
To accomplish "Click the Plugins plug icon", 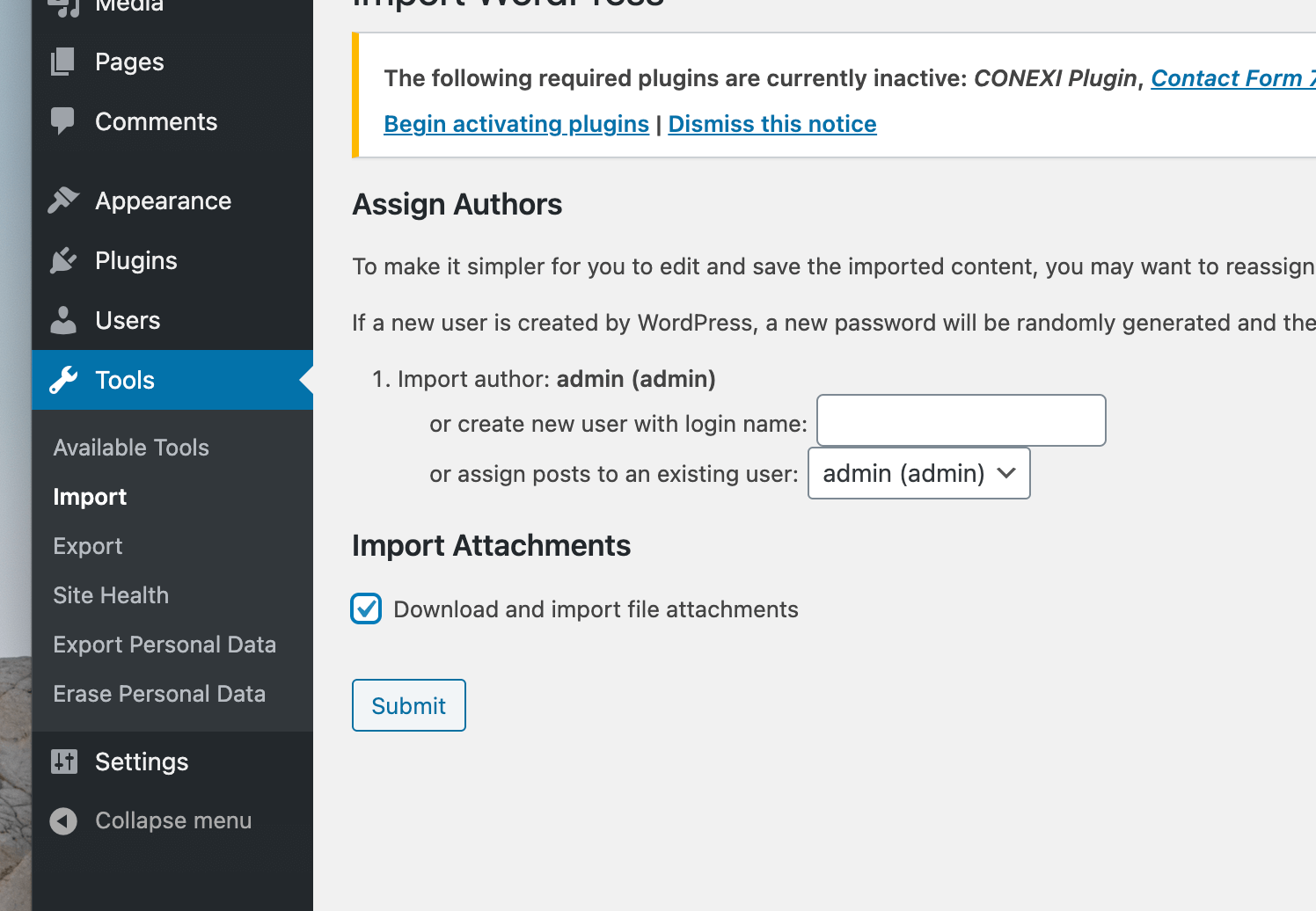I will click(63, 260).
